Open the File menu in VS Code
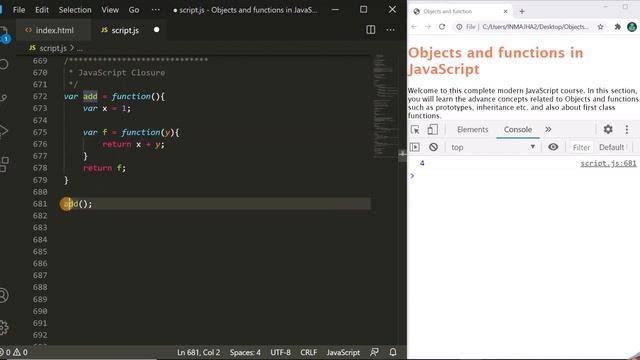This screenshot has height=360, width=640. pyautogui.click(x=19, y=10)
